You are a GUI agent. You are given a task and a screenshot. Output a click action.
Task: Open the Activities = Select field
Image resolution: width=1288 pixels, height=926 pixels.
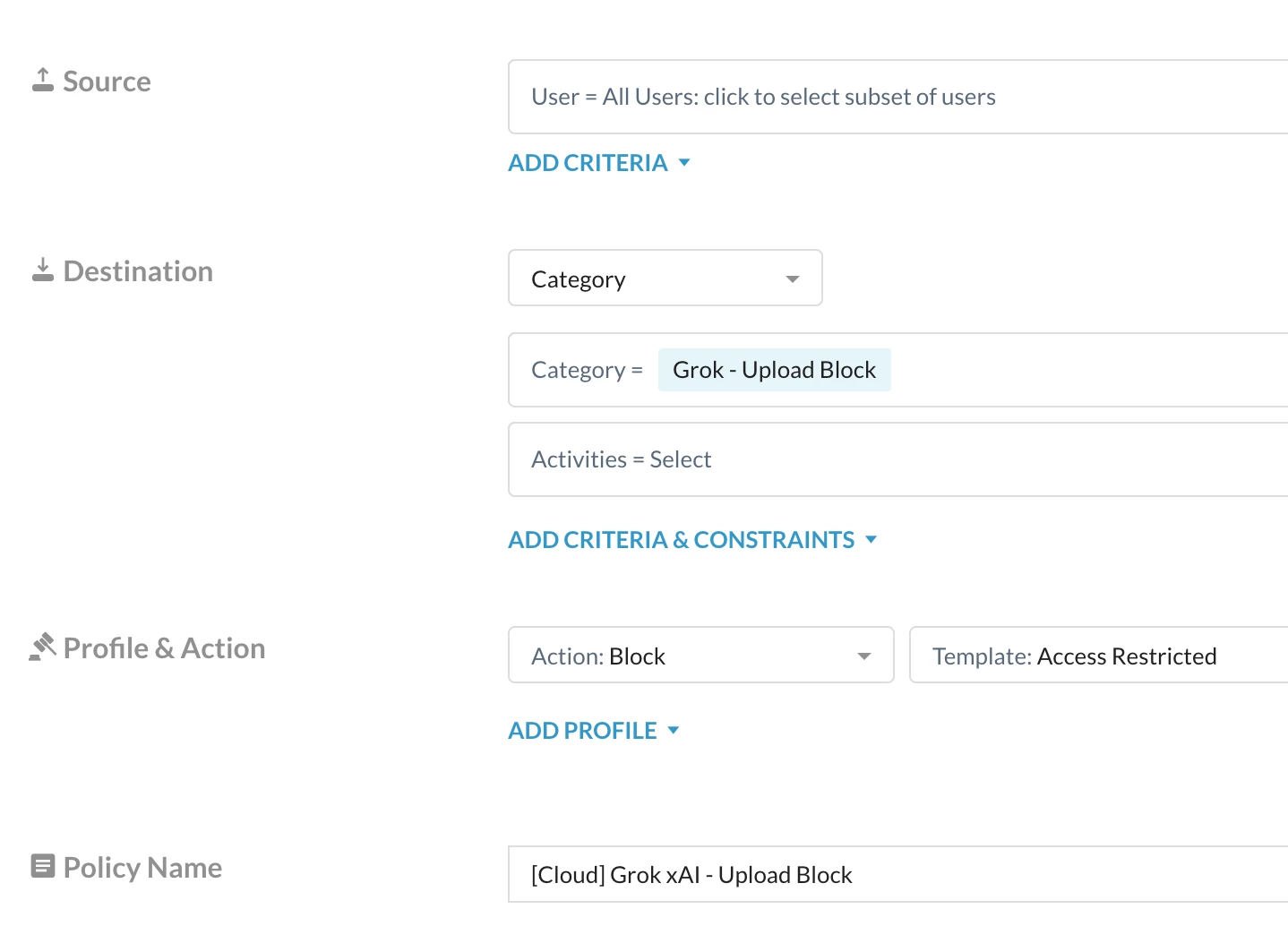(898, 459)
